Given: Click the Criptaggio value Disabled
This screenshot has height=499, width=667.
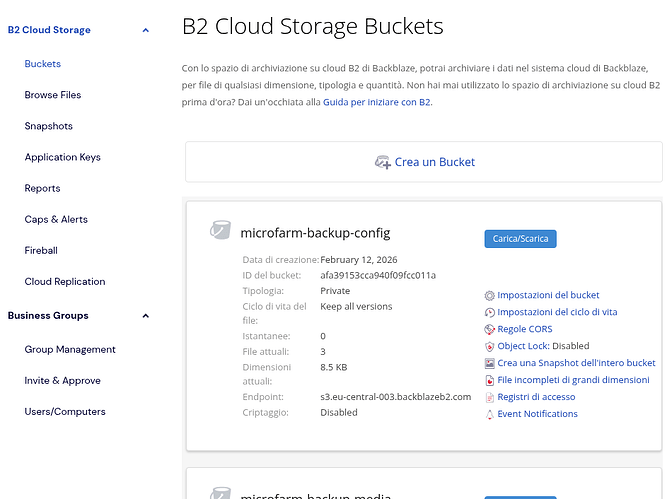Looking at the screenshot, I should coord(339,412).
